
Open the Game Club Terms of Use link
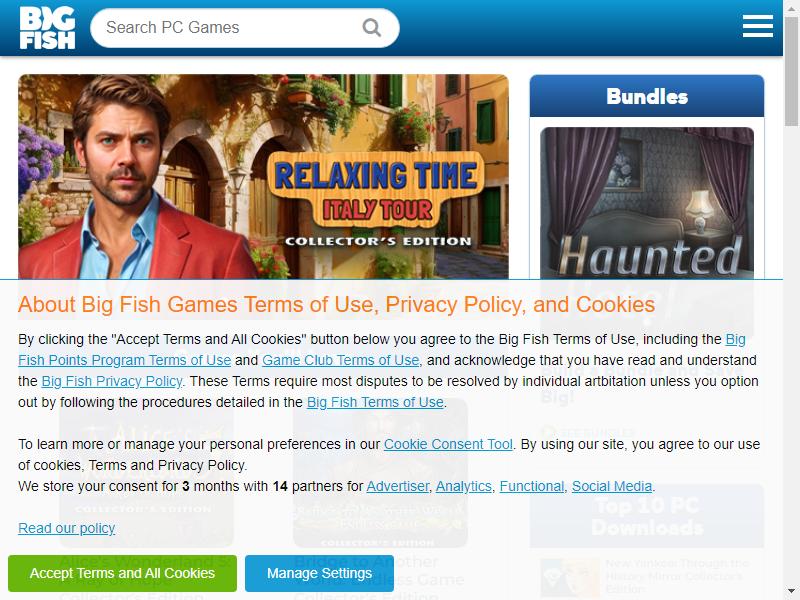[340, 360]
